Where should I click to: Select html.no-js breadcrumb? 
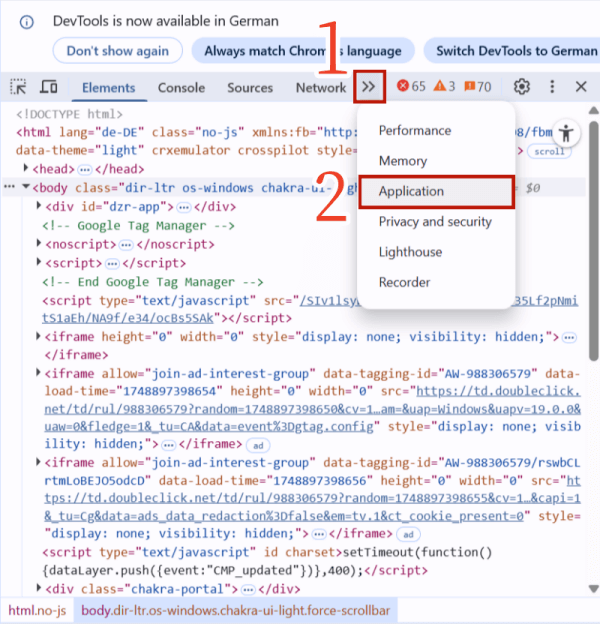click(37, 610)
